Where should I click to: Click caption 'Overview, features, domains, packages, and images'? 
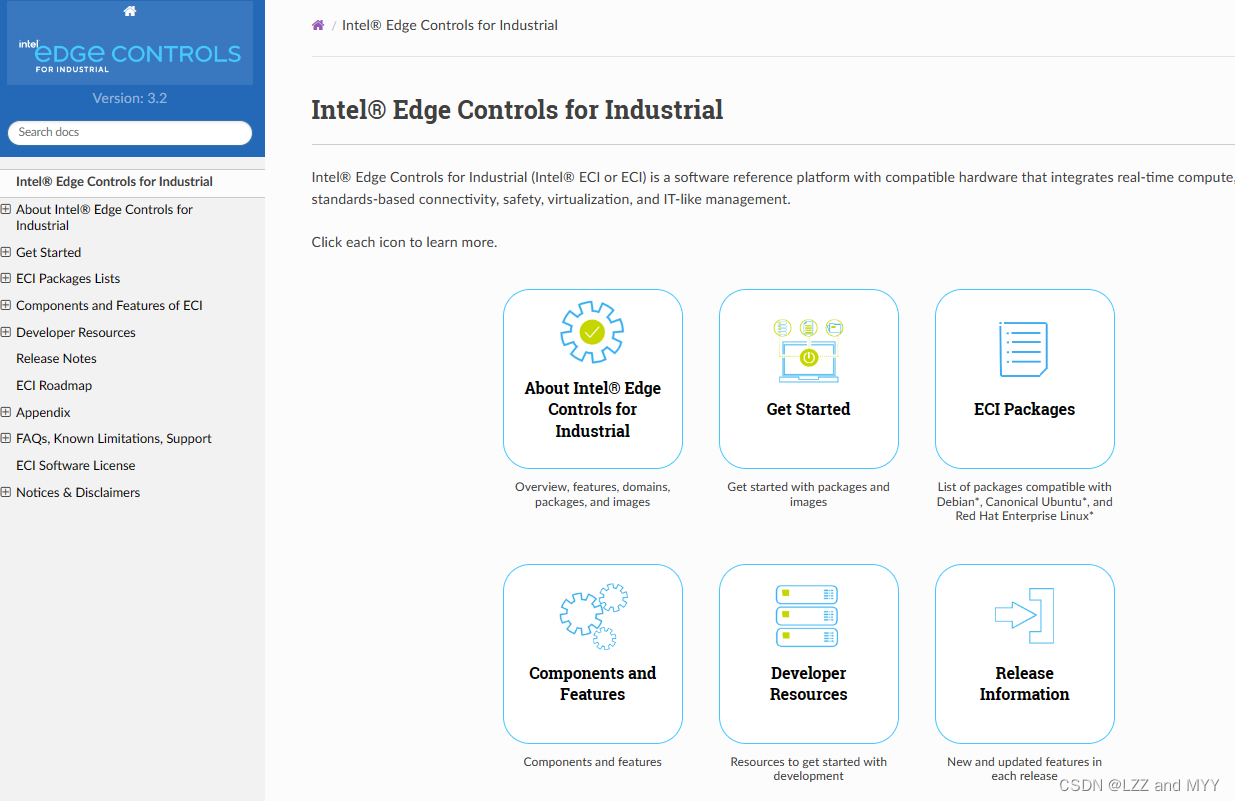click(x=593, y=495)
